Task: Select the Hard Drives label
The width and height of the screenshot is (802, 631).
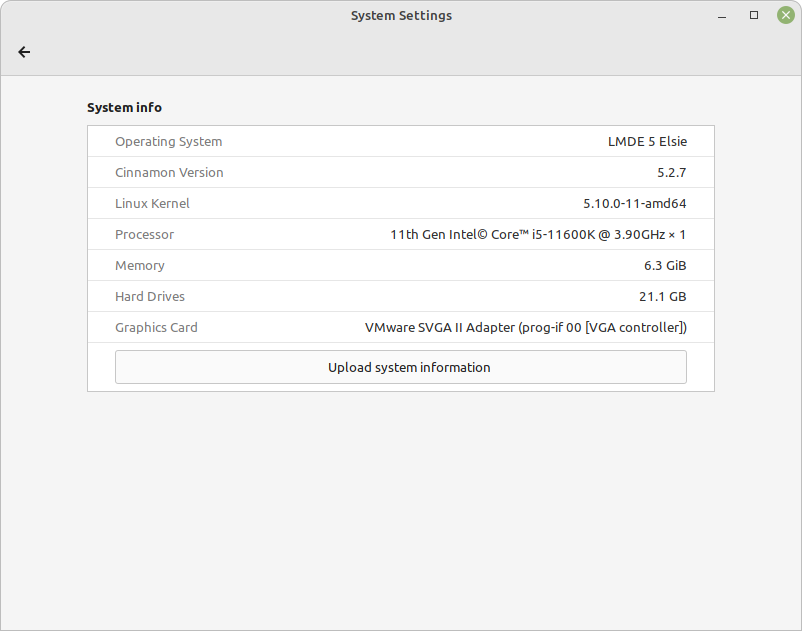Action: (150, 297)
